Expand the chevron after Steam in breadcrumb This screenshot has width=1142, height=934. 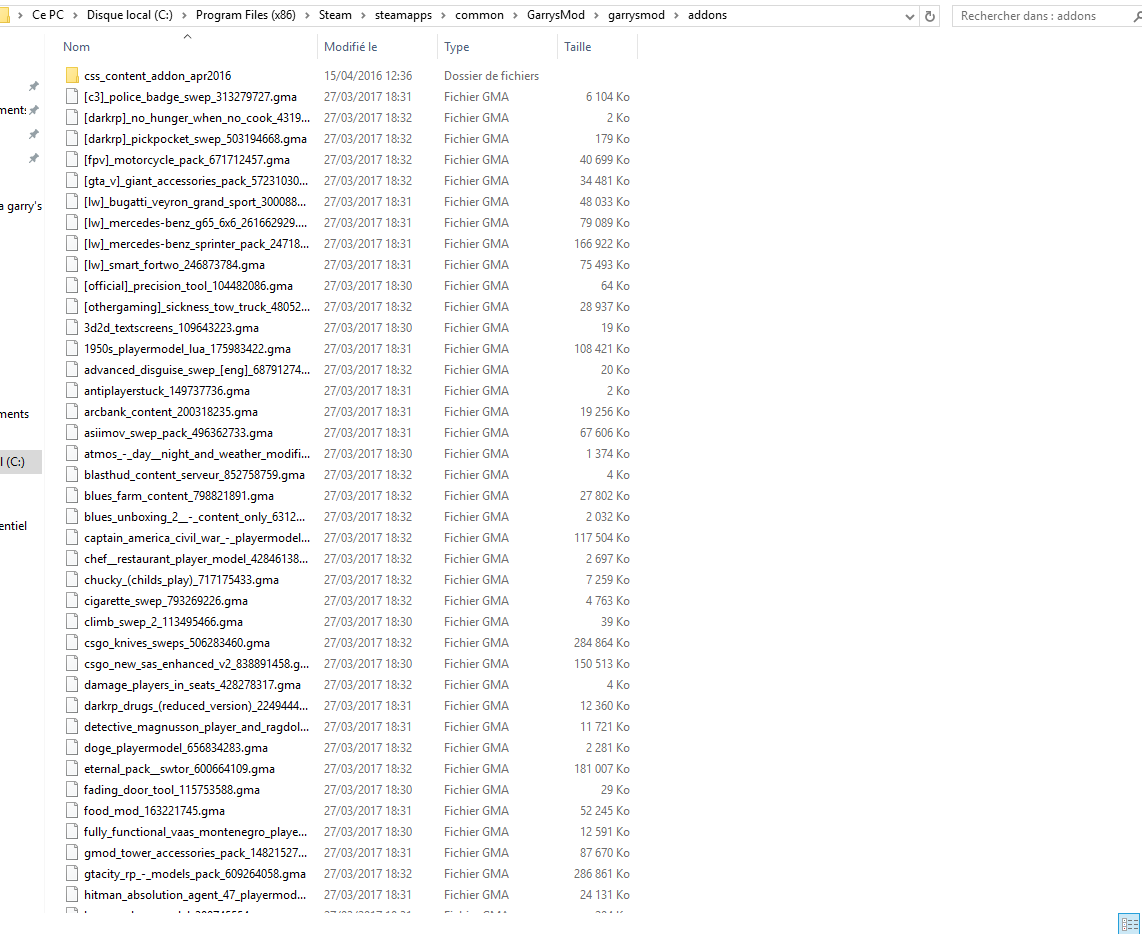[363, 15]
